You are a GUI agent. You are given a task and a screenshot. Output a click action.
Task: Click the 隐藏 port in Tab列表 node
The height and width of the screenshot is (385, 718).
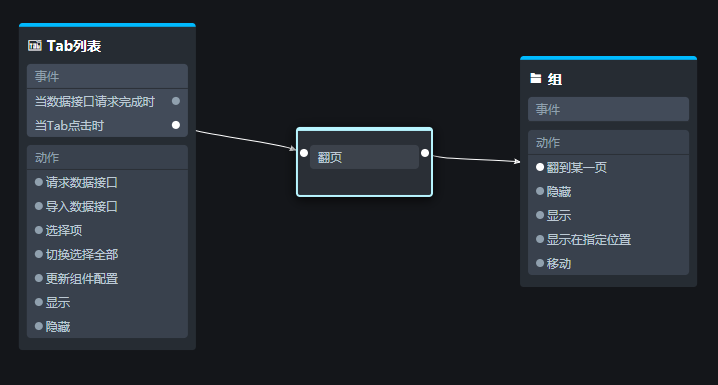pyautogui.click(x=39, y=326)
